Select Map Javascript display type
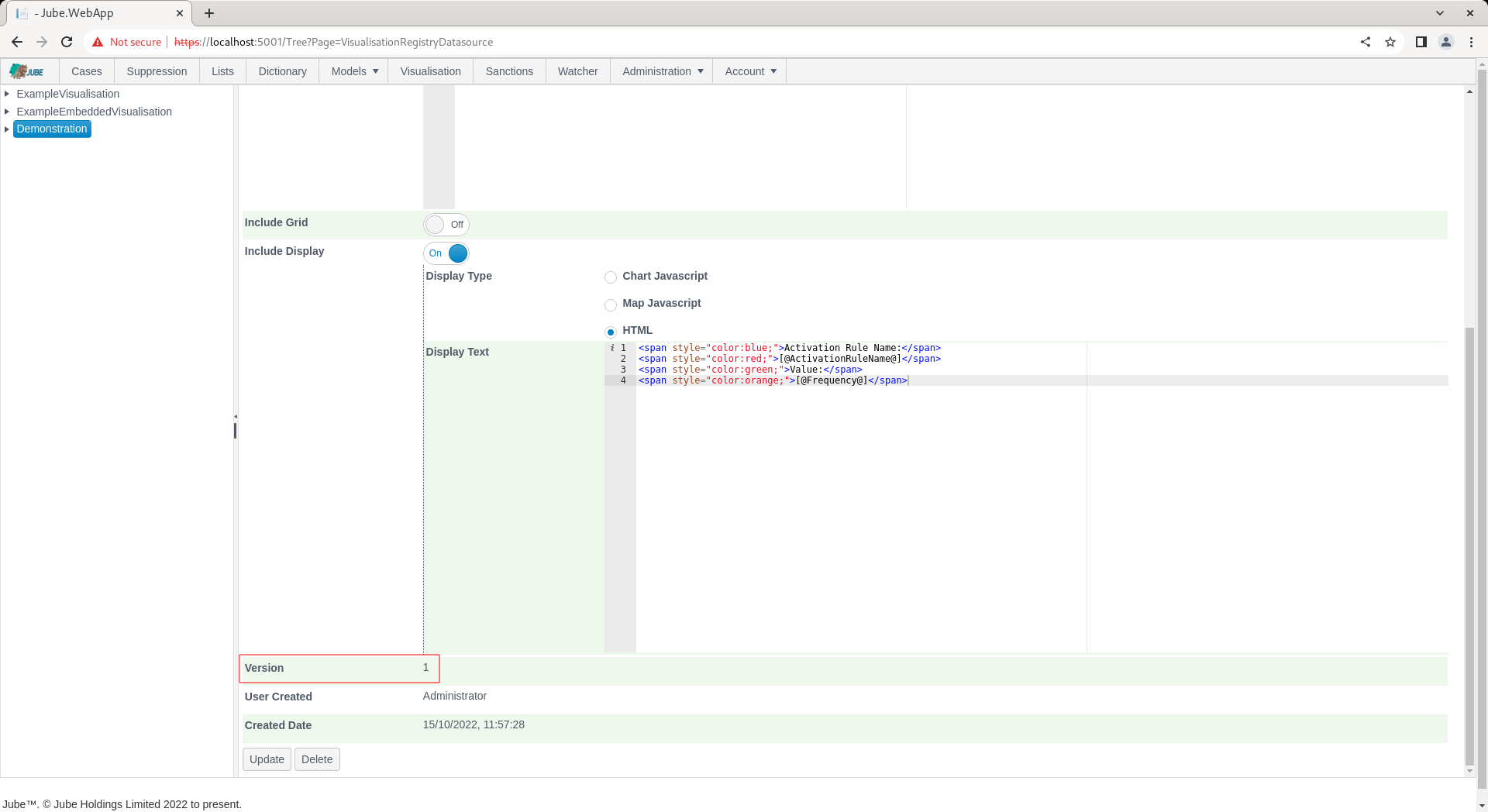 tap(611, 304)
